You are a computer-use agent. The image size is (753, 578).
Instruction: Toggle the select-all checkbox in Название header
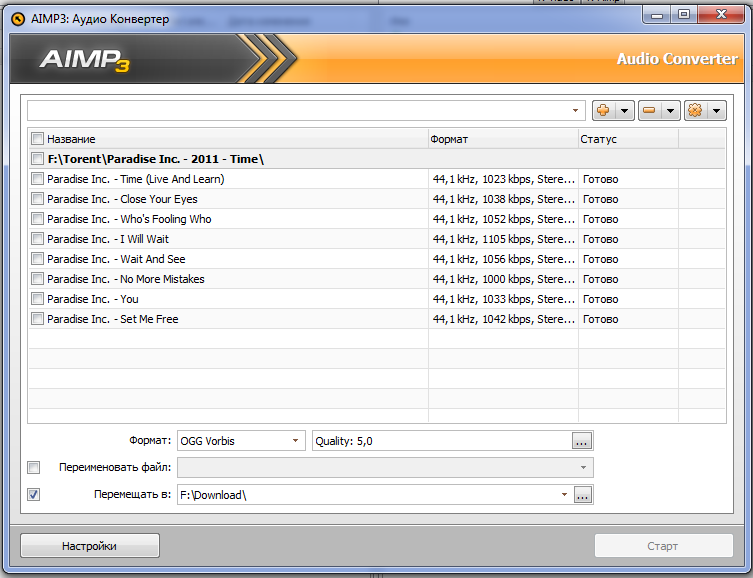pos(37,139)
